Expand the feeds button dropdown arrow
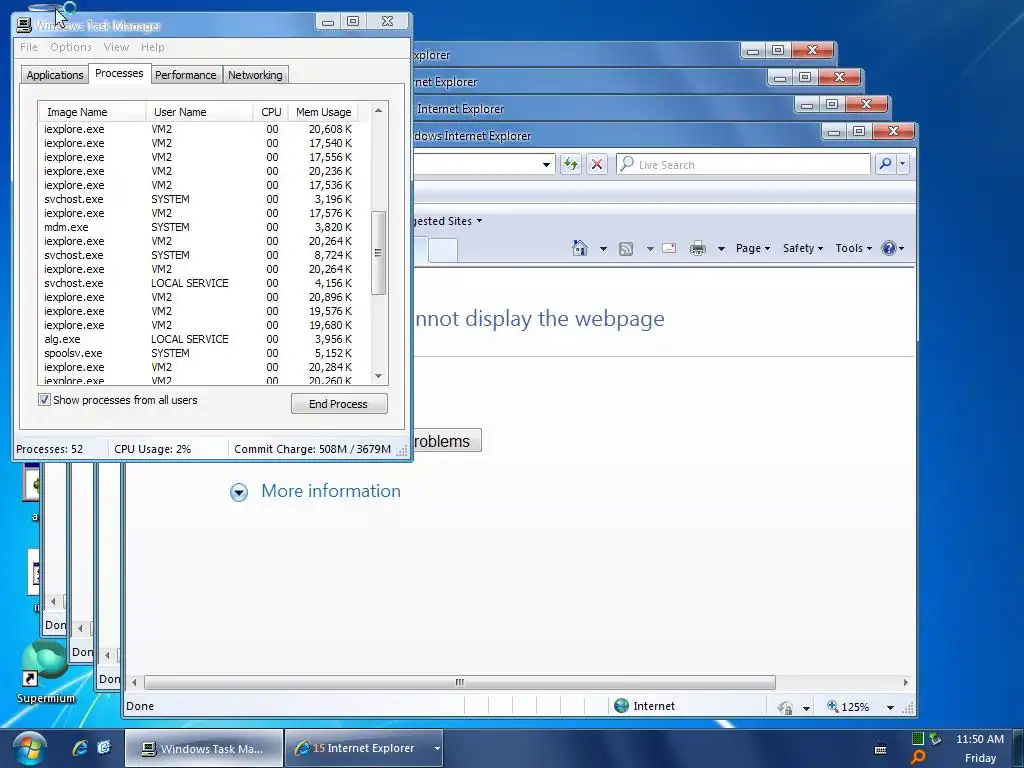The height and width of the screenshot is (768, 1024). 650,249
